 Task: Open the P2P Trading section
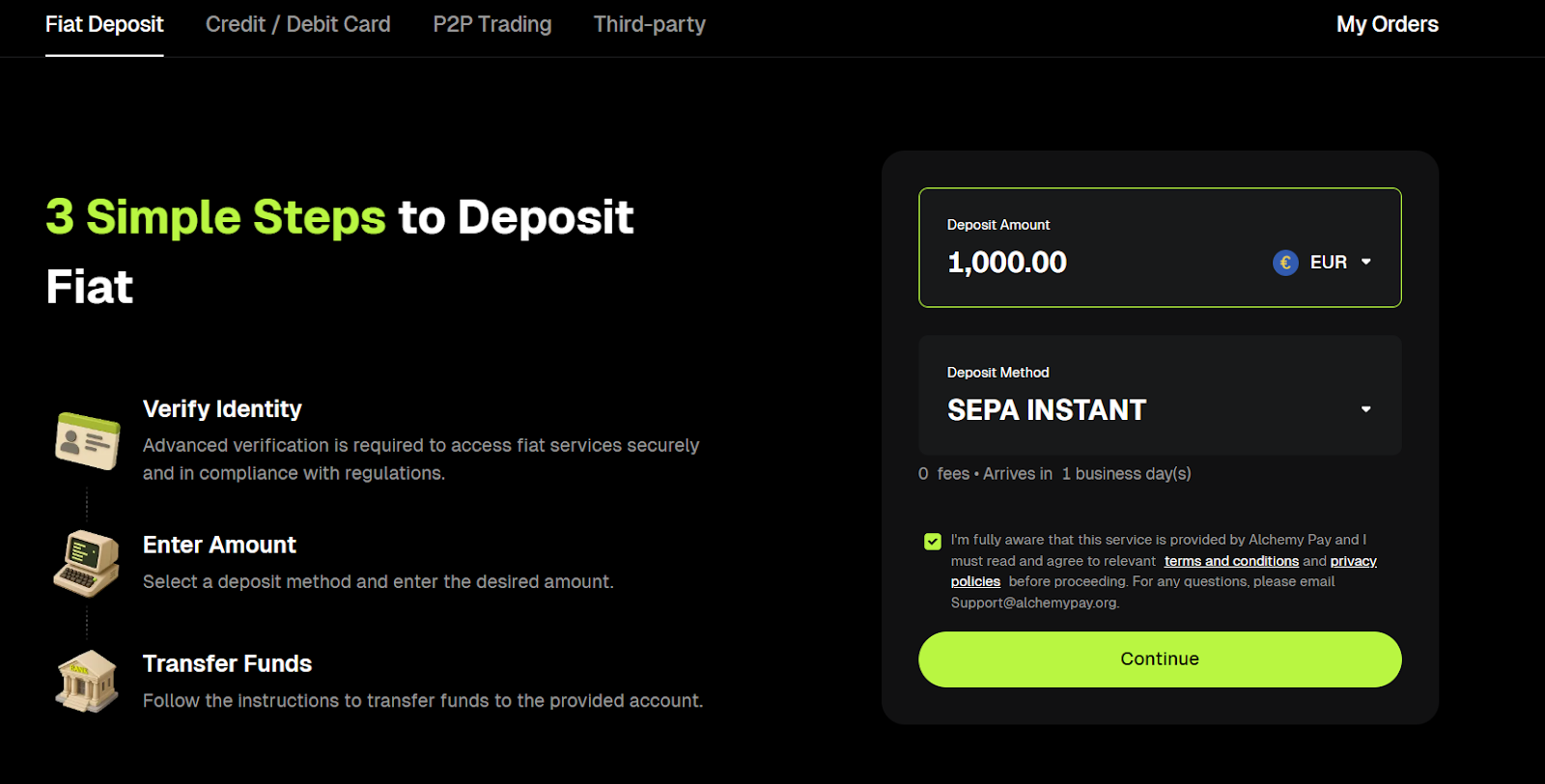[x=492, y=24]
